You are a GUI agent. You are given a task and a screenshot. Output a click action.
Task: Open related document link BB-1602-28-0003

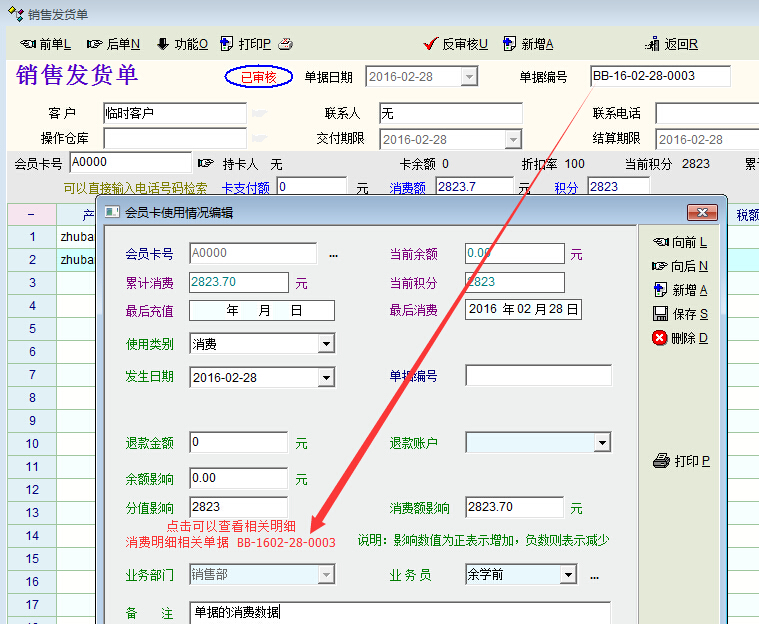click(x=286, y=542)
